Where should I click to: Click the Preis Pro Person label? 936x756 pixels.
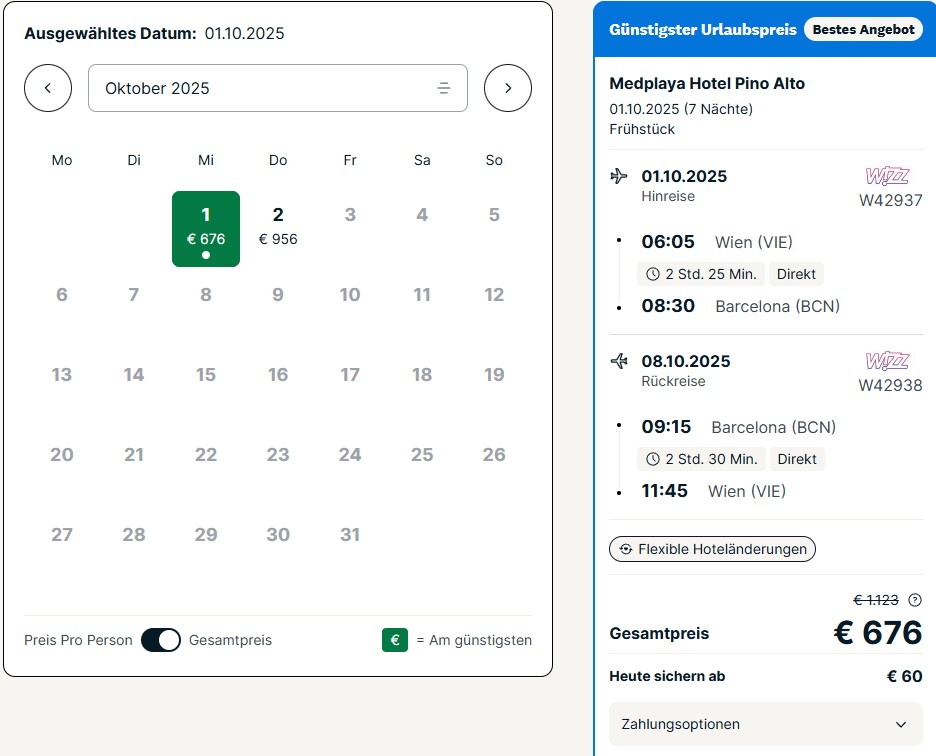[x=78, y=640]
